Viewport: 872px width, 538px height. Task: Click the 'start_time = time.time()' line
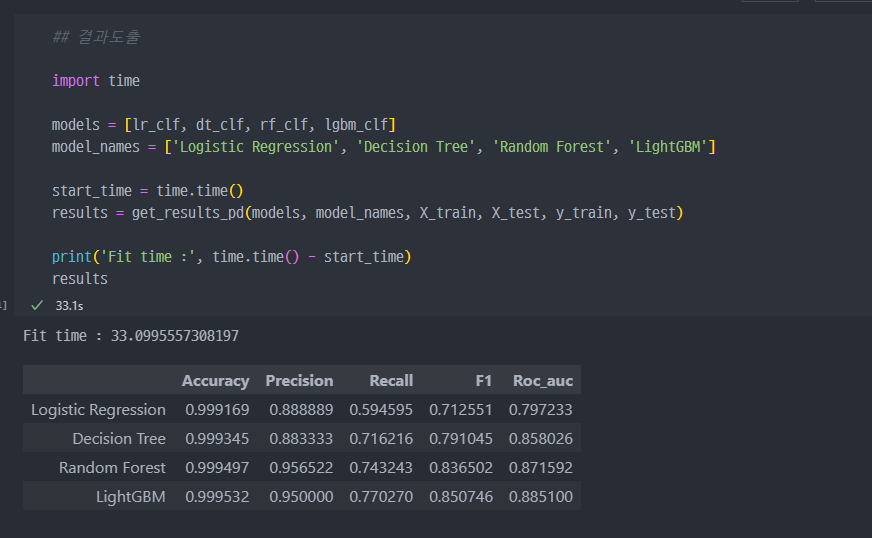pos(147,191)
